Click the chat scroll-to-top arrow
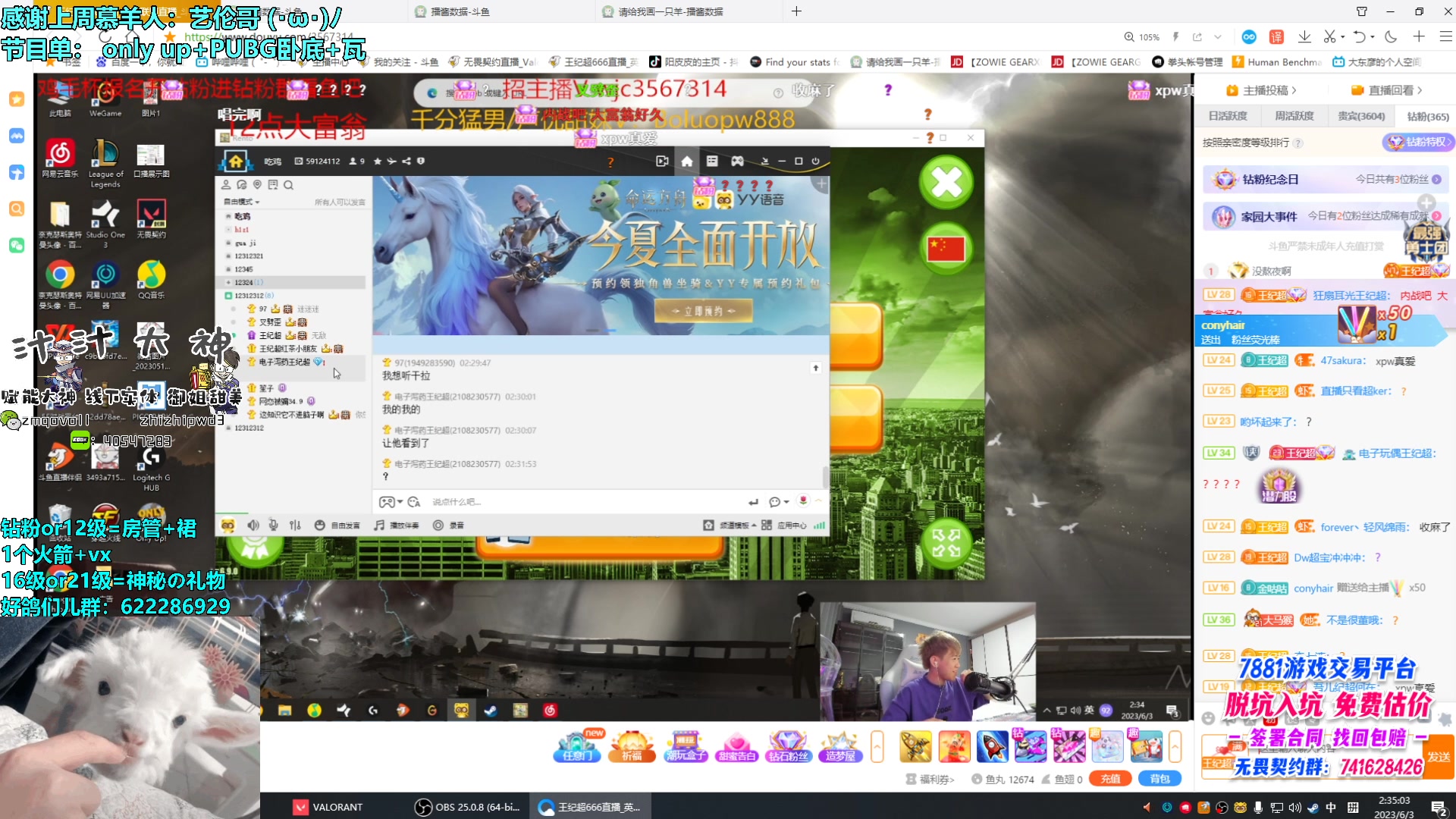This screenshot has width=1456, height=819. tap(816, 368)
